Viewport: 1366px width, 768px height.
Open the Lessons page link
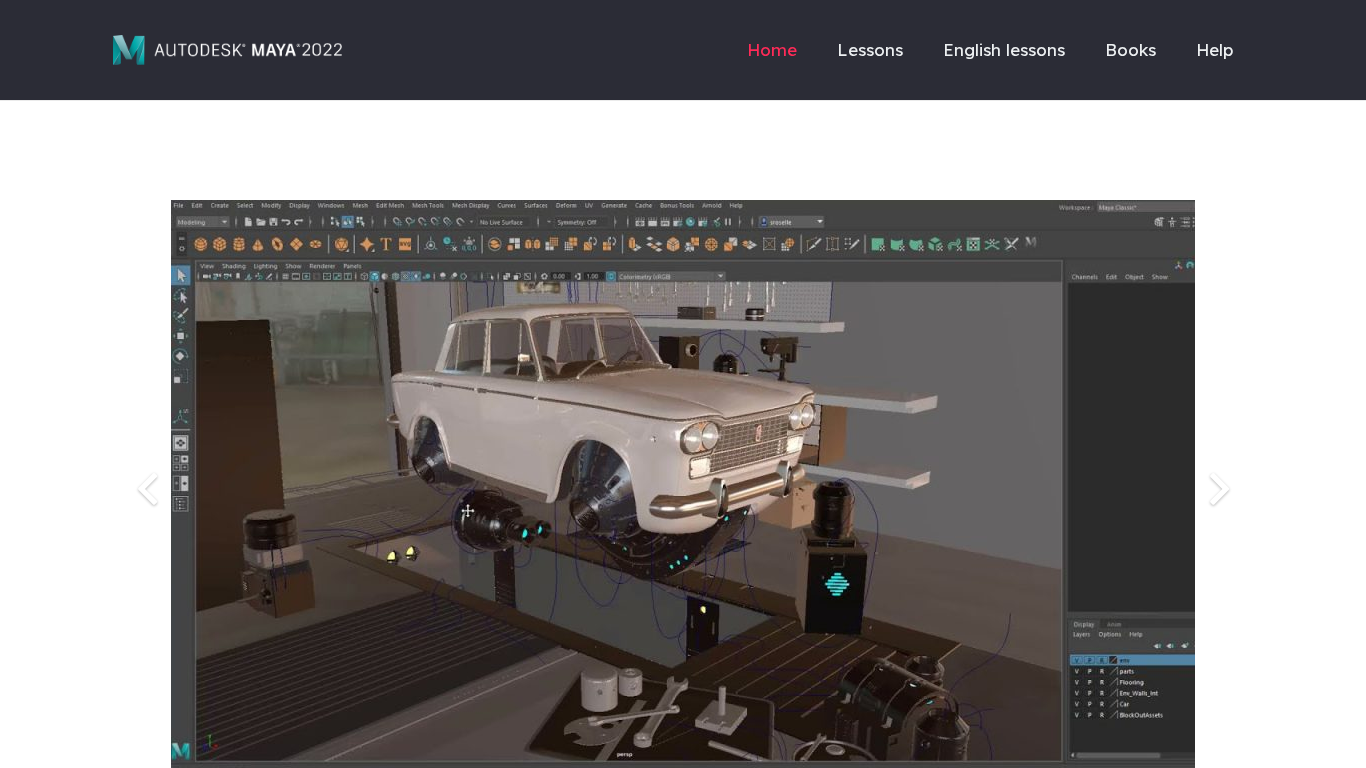click(x=870, y=50)
